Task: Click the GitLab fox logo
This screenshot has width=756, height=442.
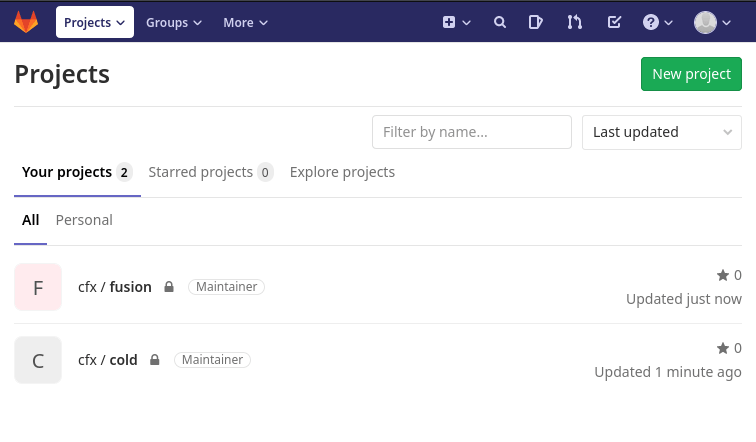Action: [x=26, y=22]
